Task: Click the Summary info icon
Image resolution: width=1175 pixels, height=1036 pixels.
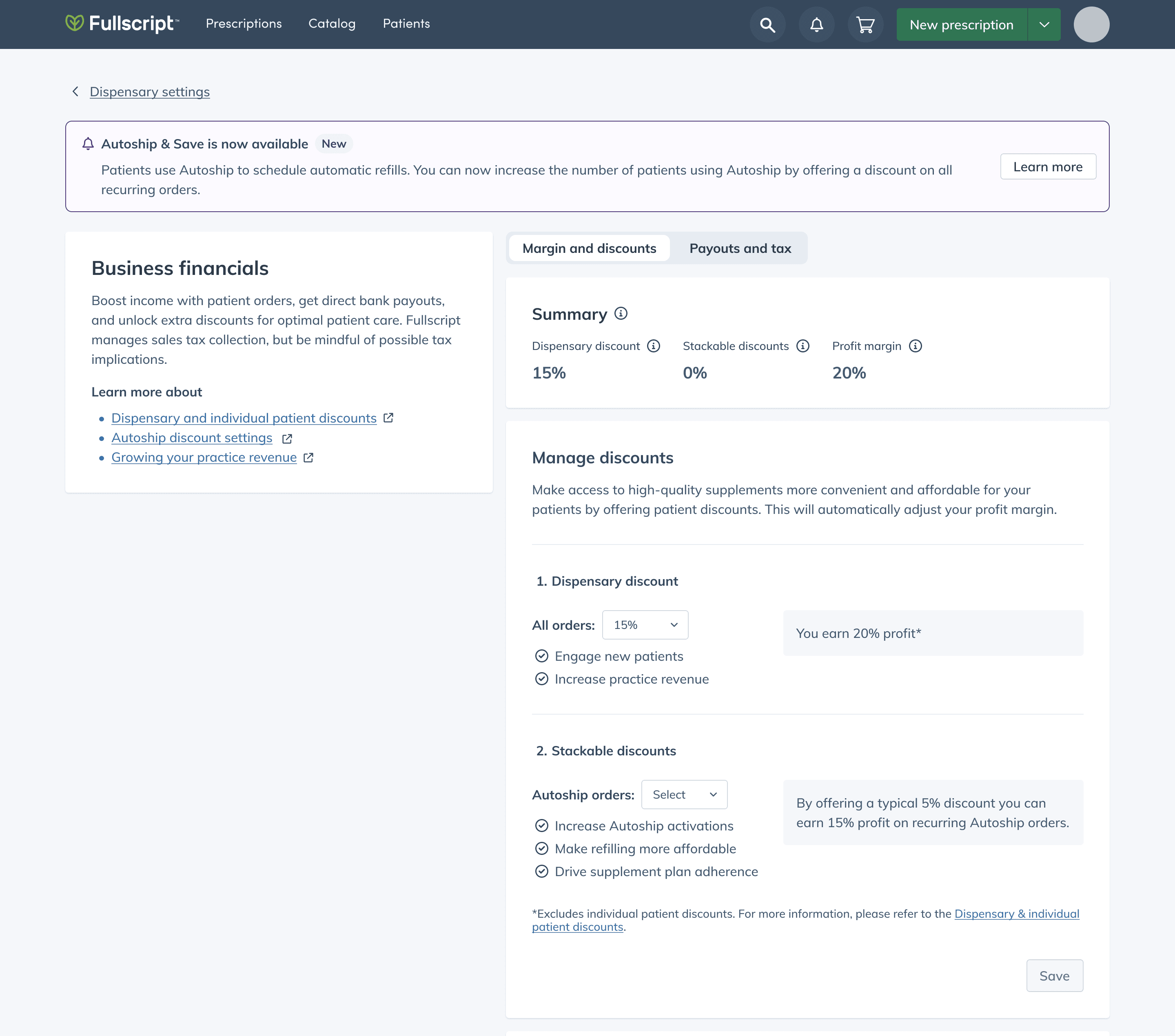Action: tap(621, 313)
